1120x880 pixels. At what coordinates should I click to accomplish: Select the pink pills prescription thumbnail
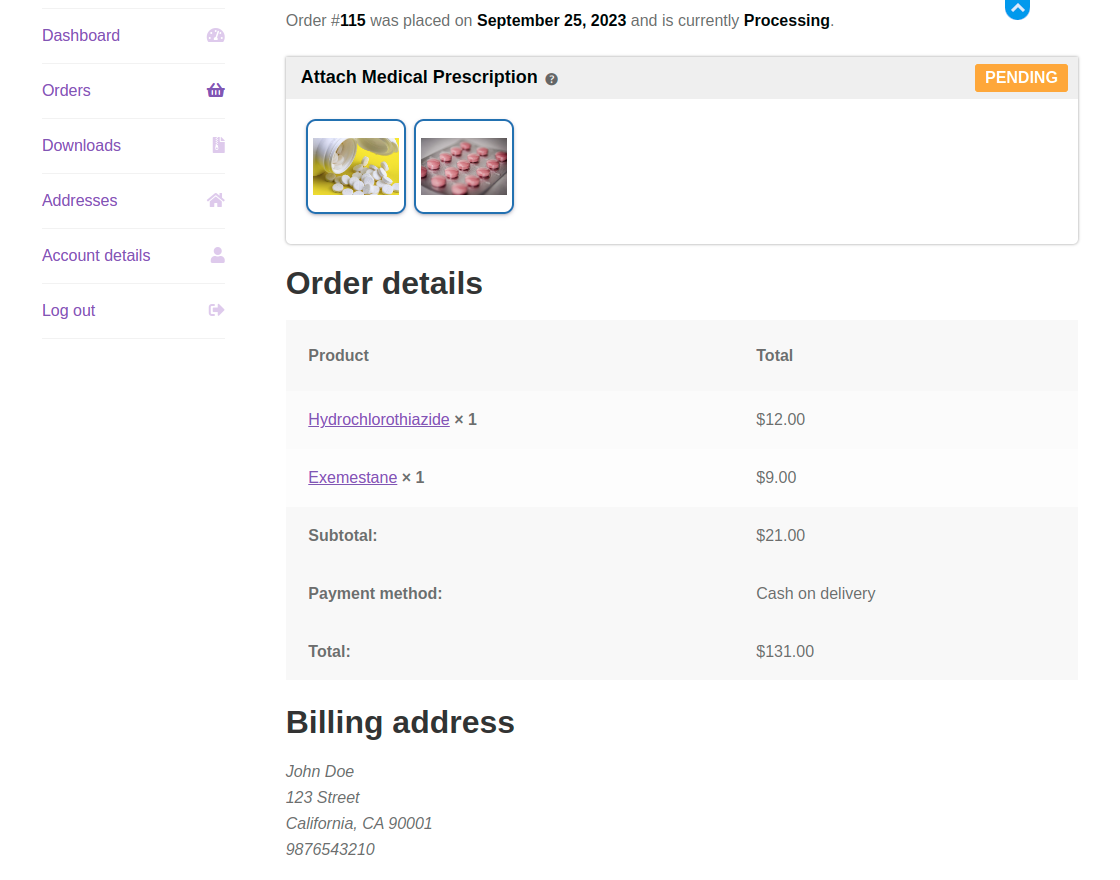tap(463, 166)
